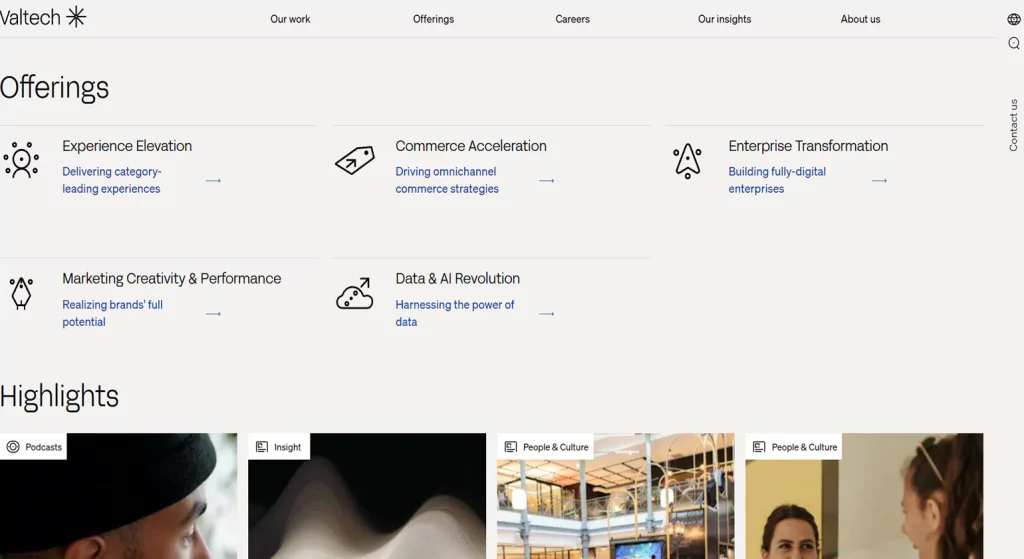Open the Offerings navigation menu

coord(433,19)
